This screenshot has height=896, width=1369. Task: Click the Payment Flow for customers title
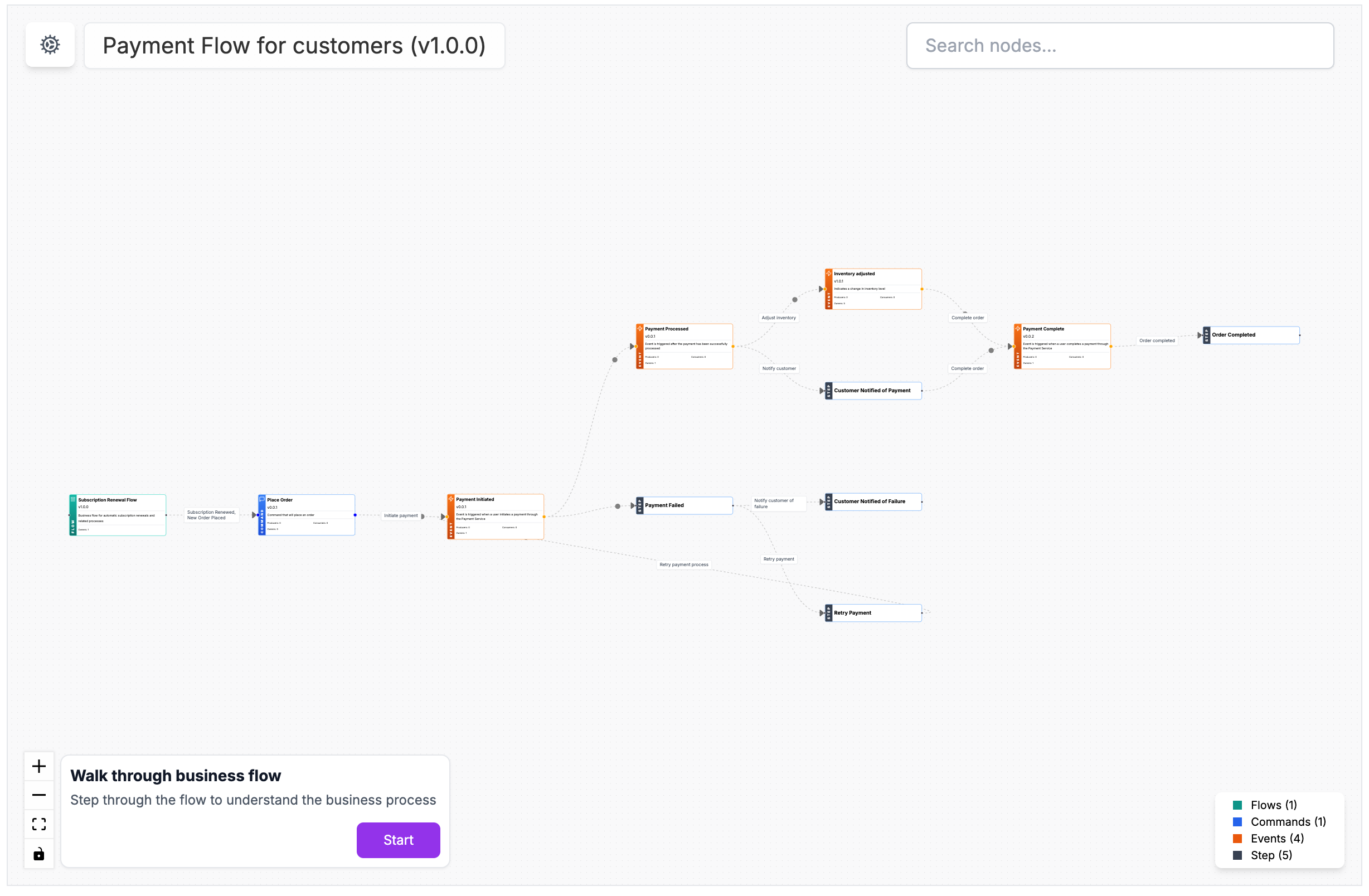(x=294, y=46)
